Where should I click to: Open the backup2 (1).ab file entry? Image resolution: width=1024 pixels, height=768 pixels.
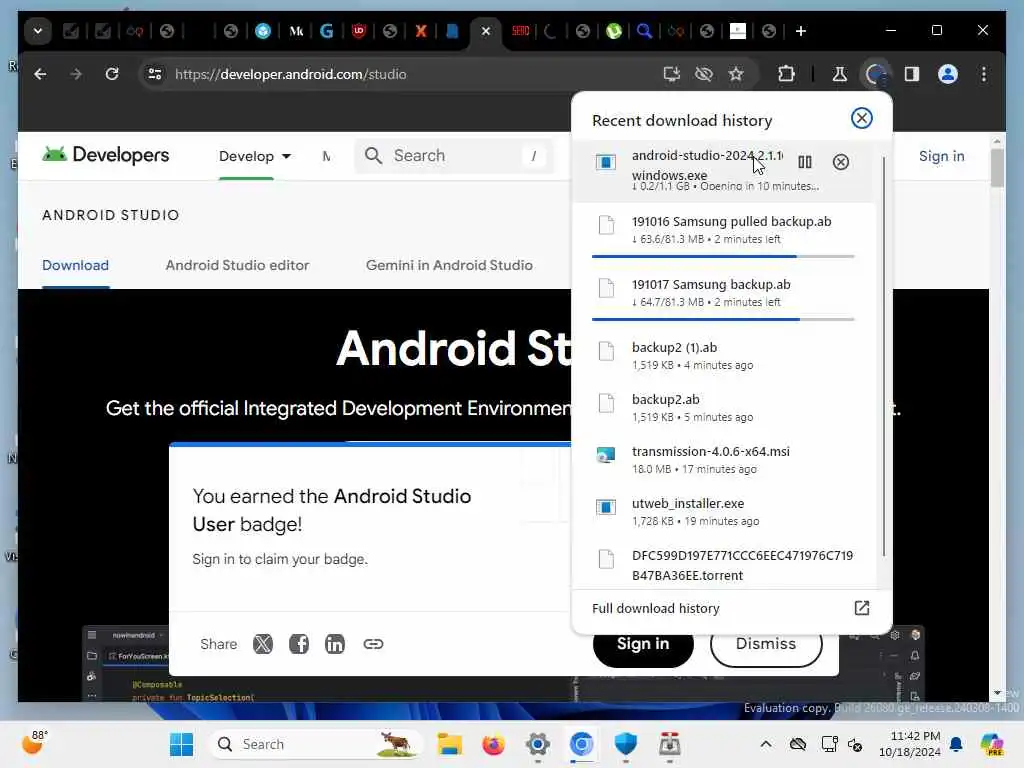724,355
